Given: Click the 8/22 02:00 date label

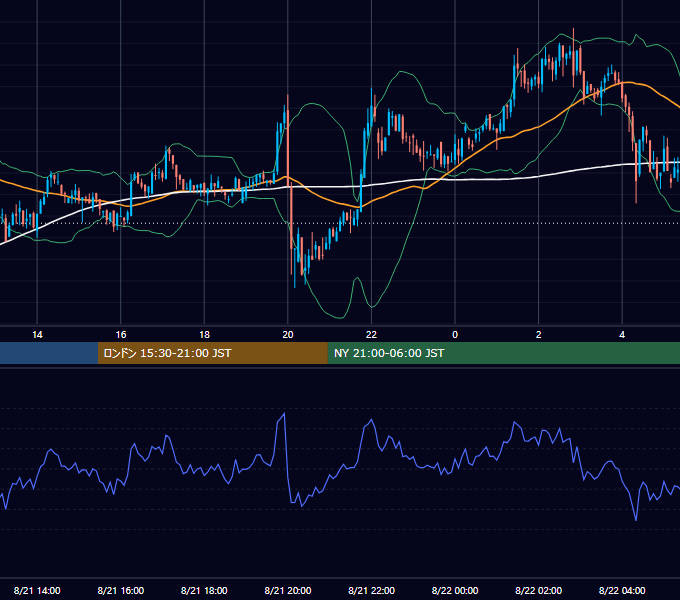Looking at the screenshot, I should [539, 590].
